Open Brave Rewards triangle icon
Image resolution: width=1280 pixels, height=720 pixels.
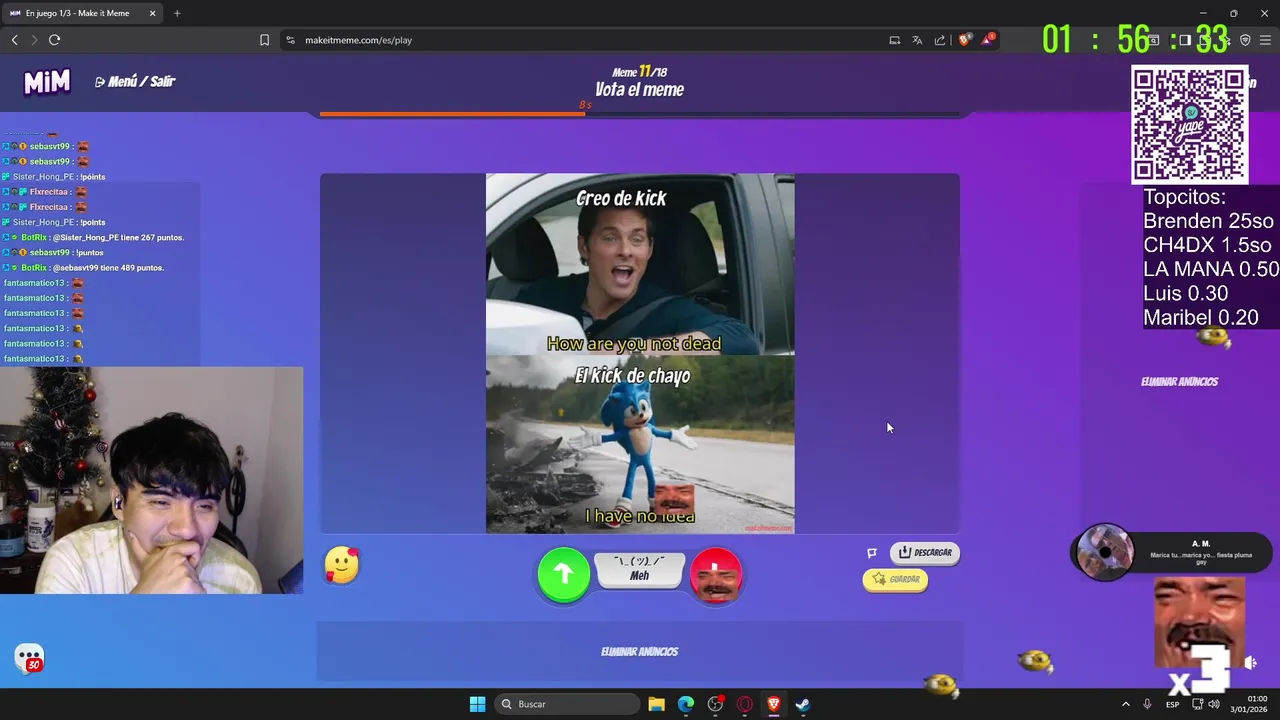[987, 40]
